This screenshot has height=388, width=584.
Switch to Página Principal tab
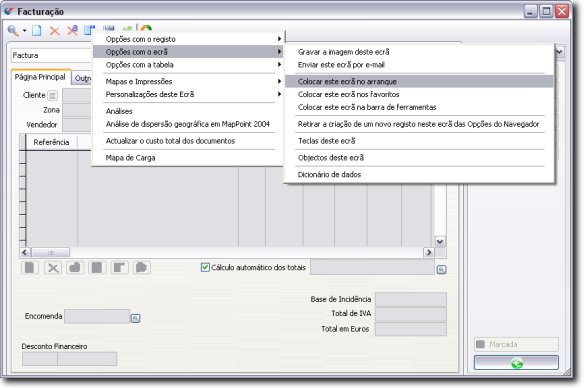pyautogui.click(x=40, y=77)
